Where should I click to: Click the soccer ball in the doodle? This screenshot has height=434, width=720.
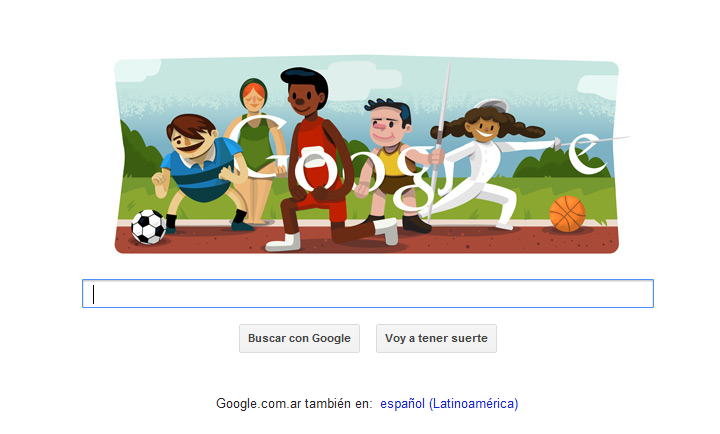click(148, 227)
